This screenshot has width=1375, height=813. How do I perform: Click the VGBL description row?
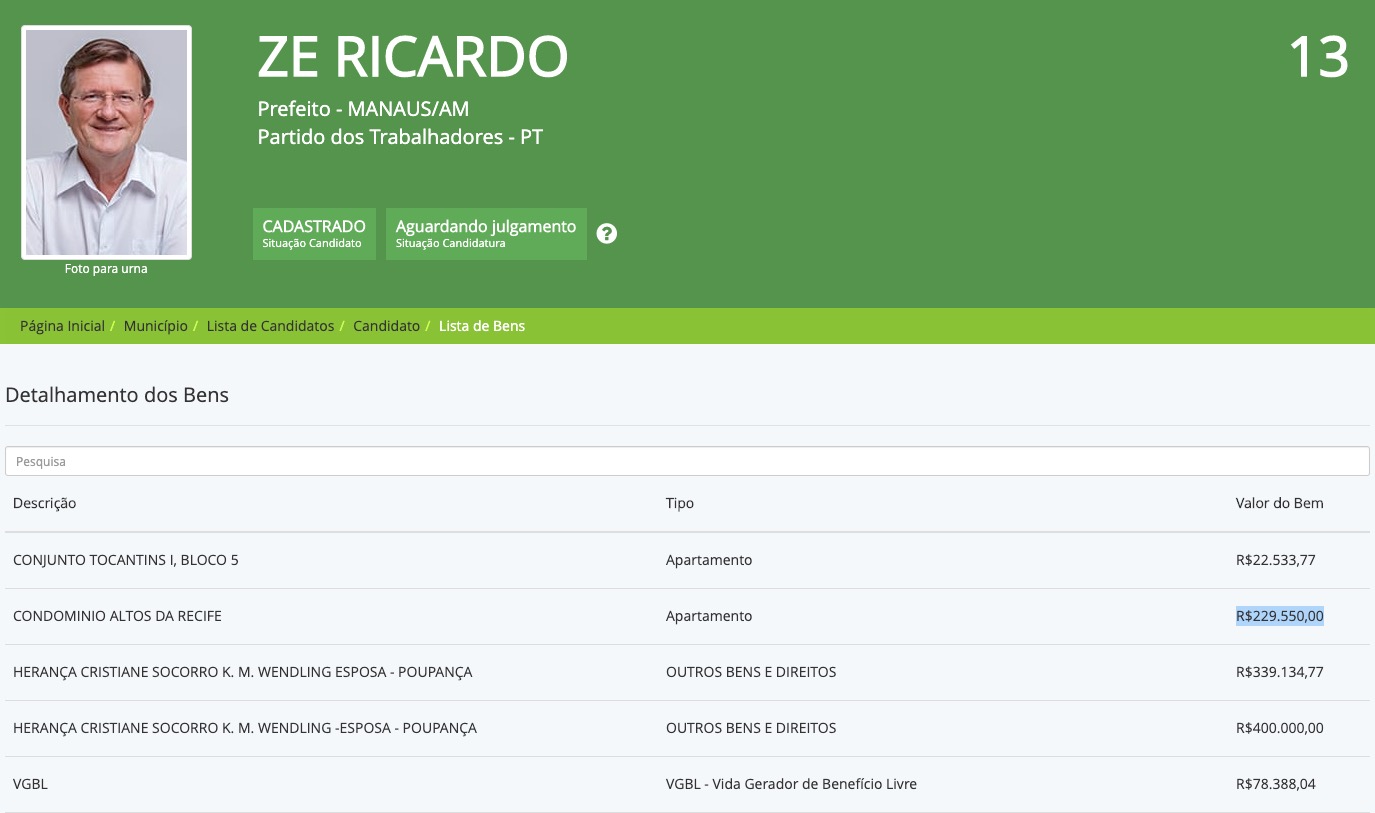[x=31, y=784]
